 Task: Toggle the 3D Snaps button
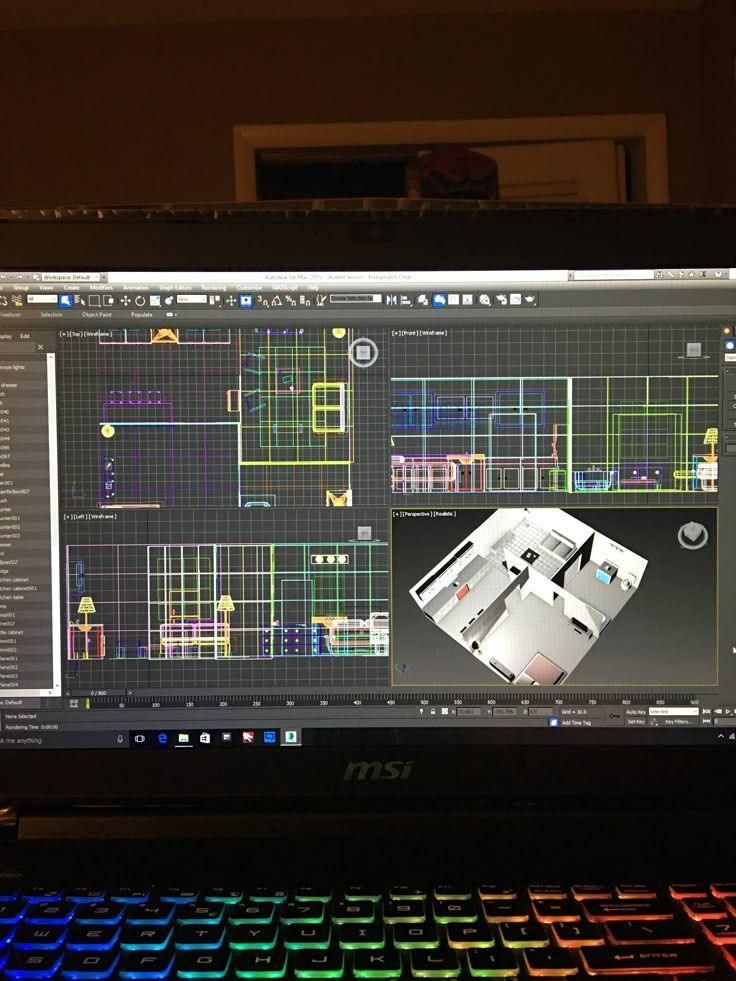coord(262,300)
